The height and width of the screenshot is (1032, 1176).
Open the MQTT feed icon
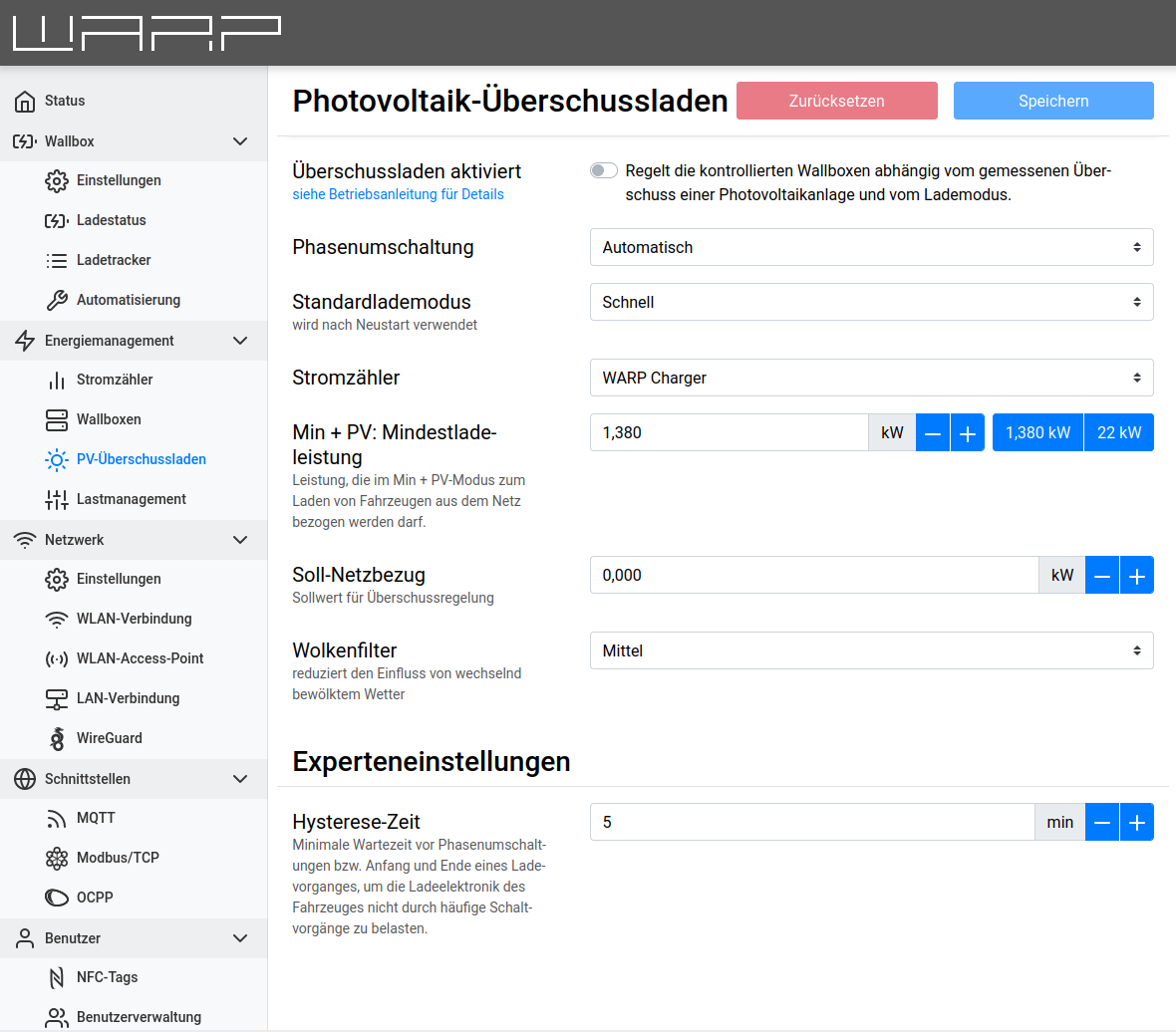point(57,819)
